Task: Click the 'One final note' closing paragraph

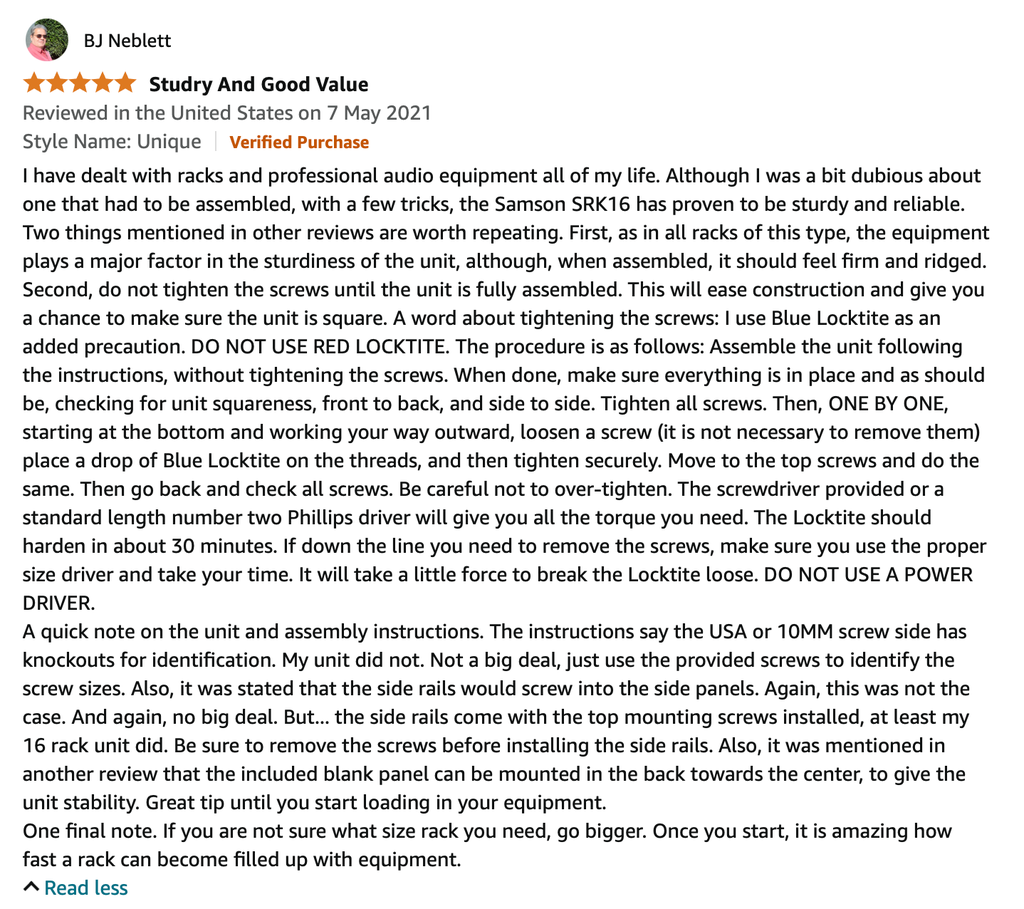Action: pos(487,845)
